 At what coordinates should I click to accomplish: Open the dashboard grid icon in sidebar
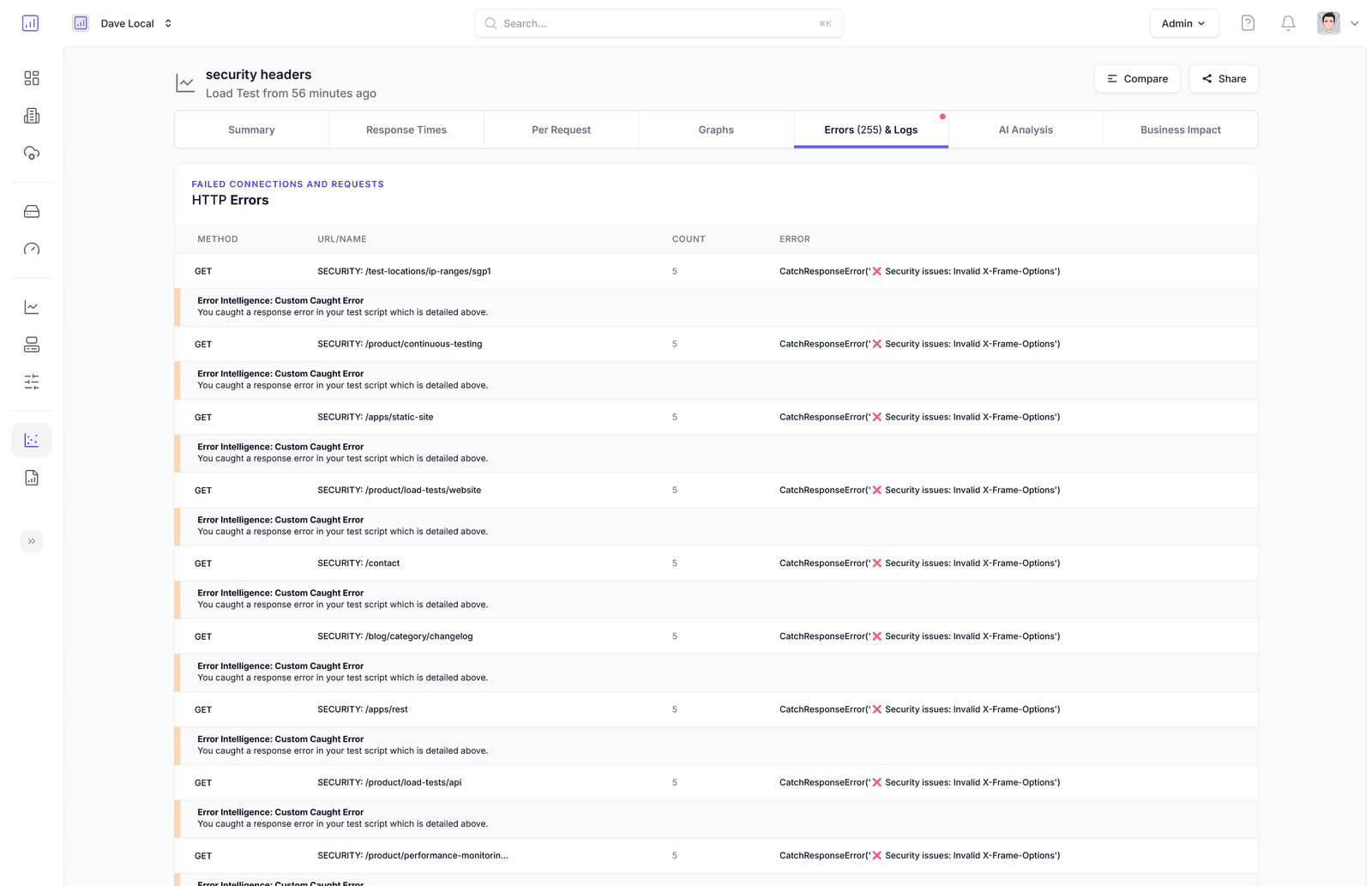point(31,77)
